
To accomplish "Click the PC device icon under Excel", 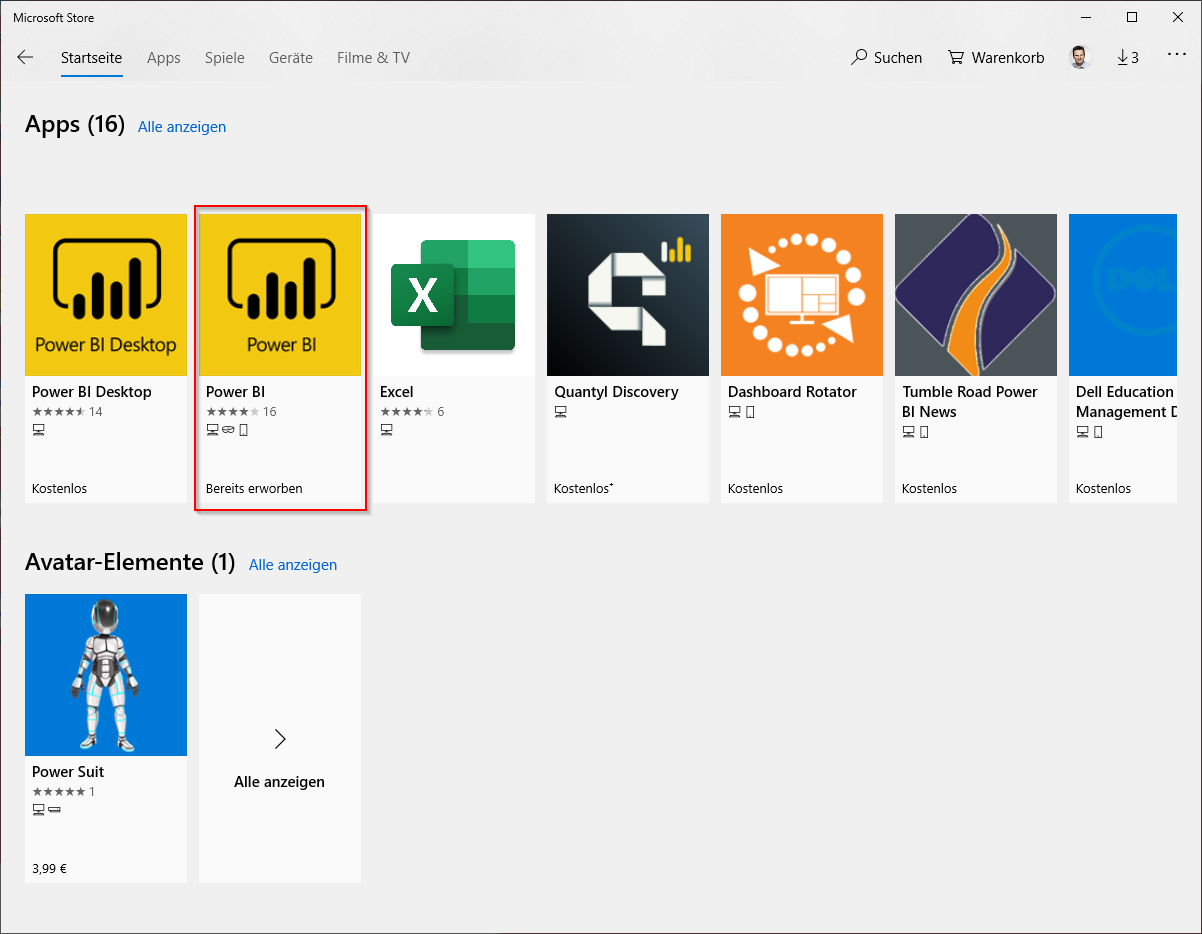I will 386,431.
